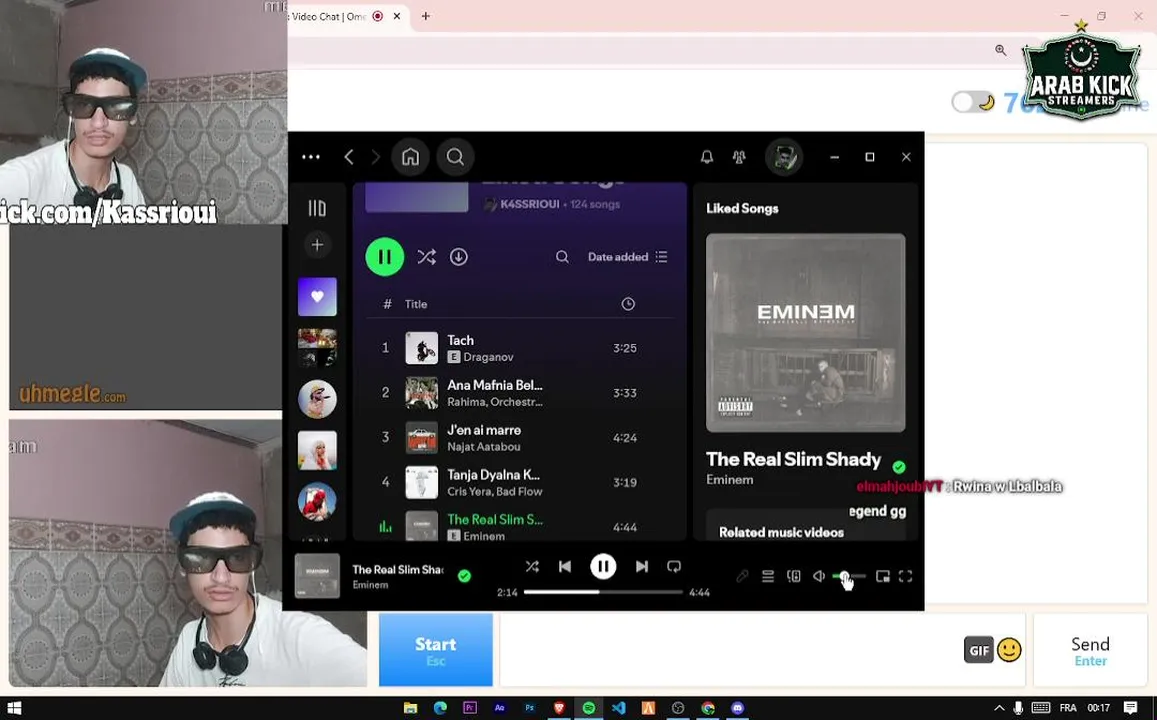Select The Real Slim S... track row
The width and height of the screenshot is (1157, 720).
pos(520,526)
